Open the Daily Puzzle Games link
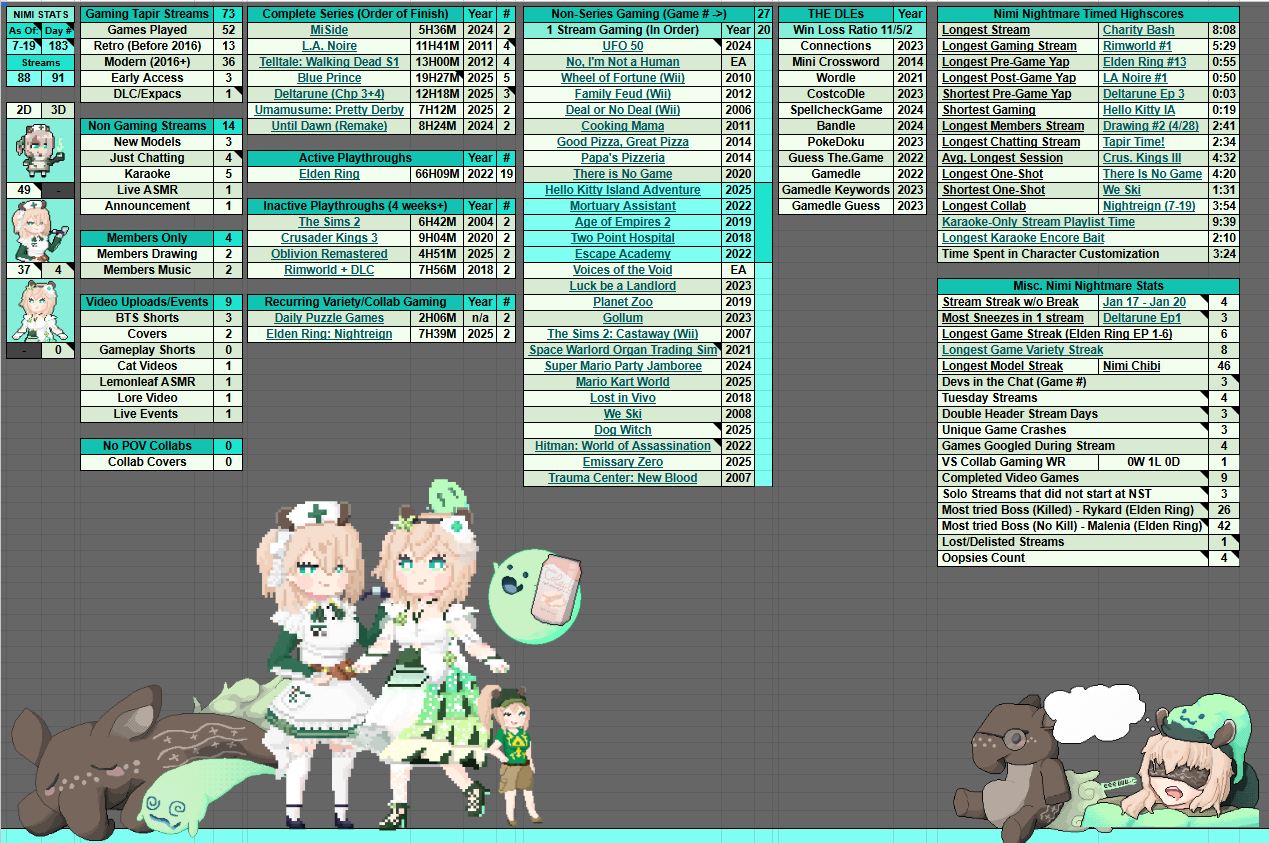 pyautogui.click(x=329, y=318)
